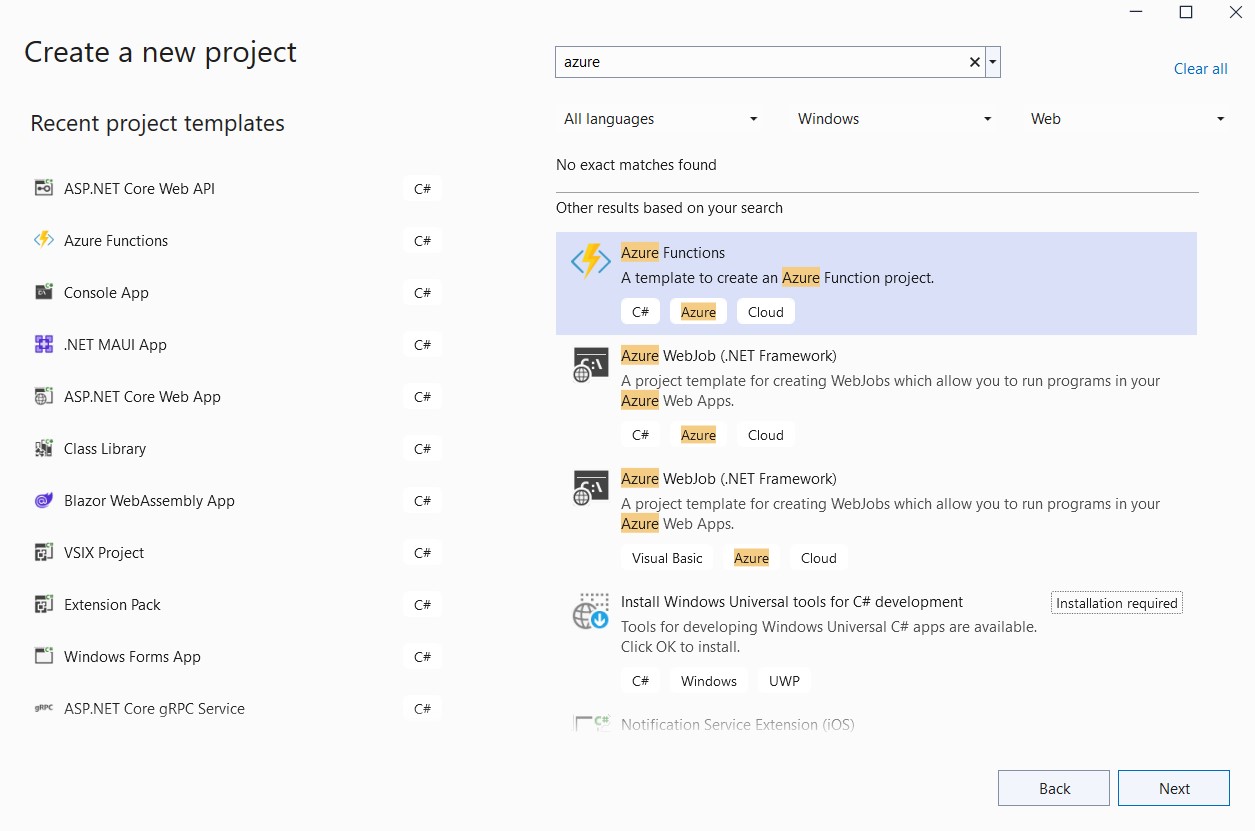The width and height of the screenshot is (1255, 831).
Task: Click the C# tag next to VSIX Project
Action: click(x=422, y=552)
